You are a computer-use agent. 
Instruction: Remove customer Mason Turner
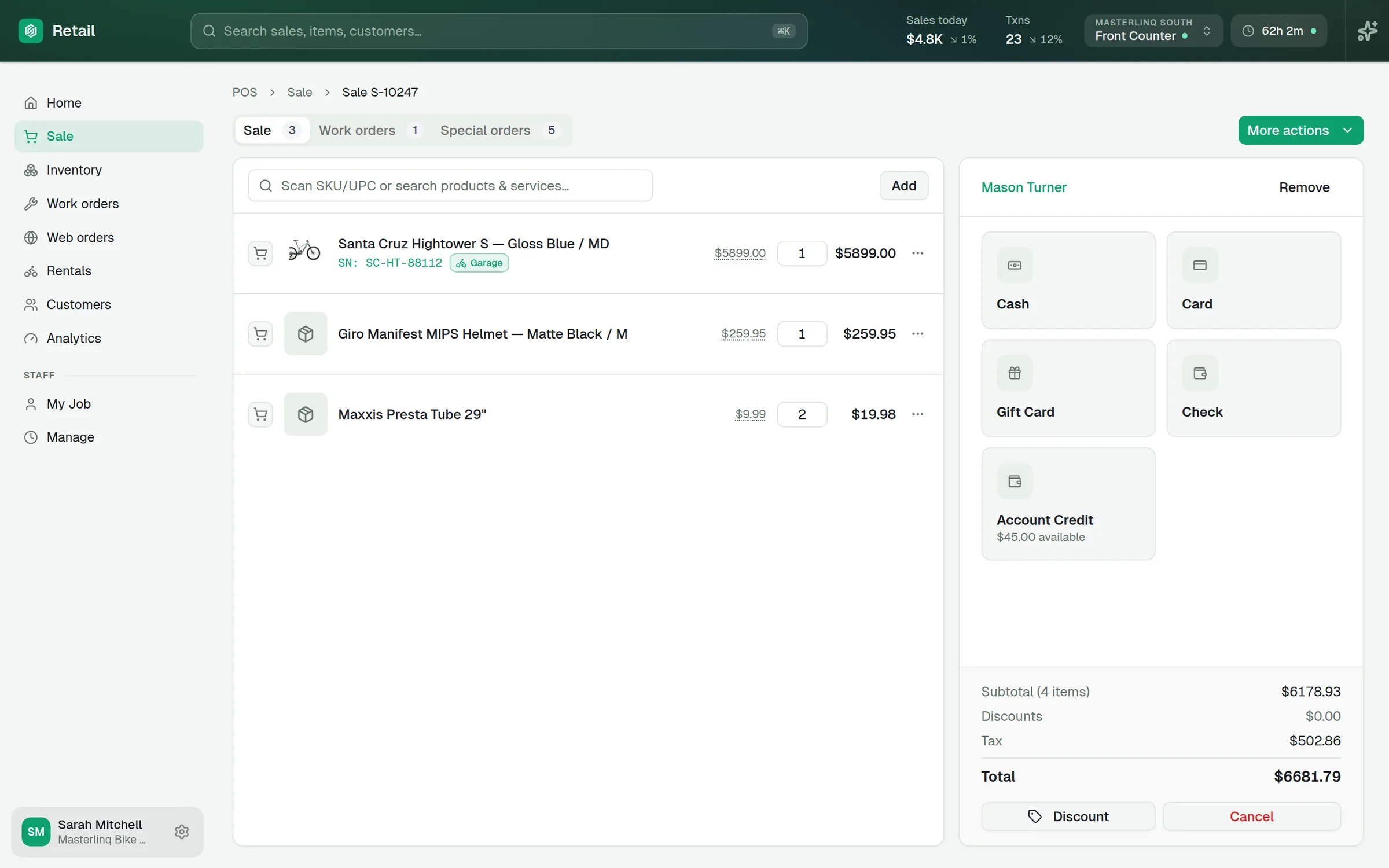1304,187
